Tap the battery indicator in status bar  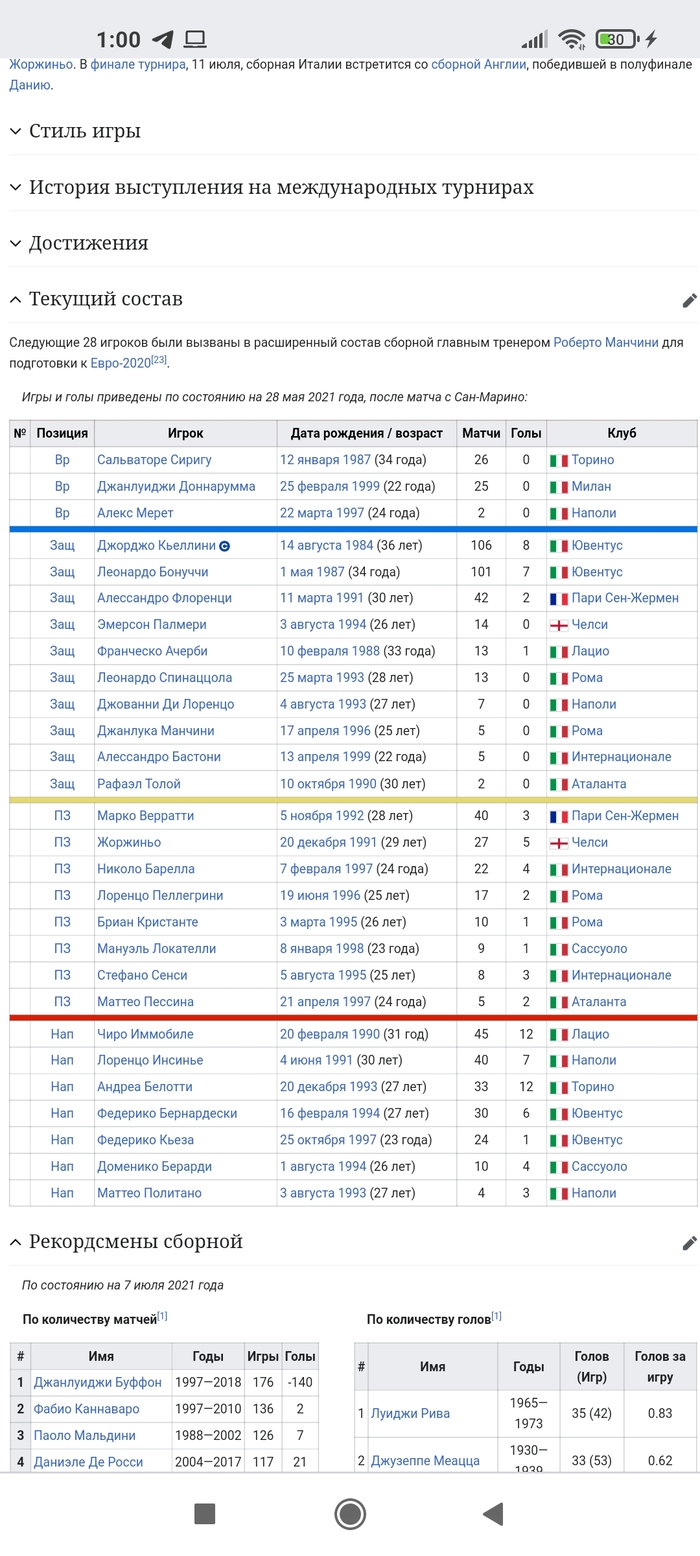coord(617,40)
